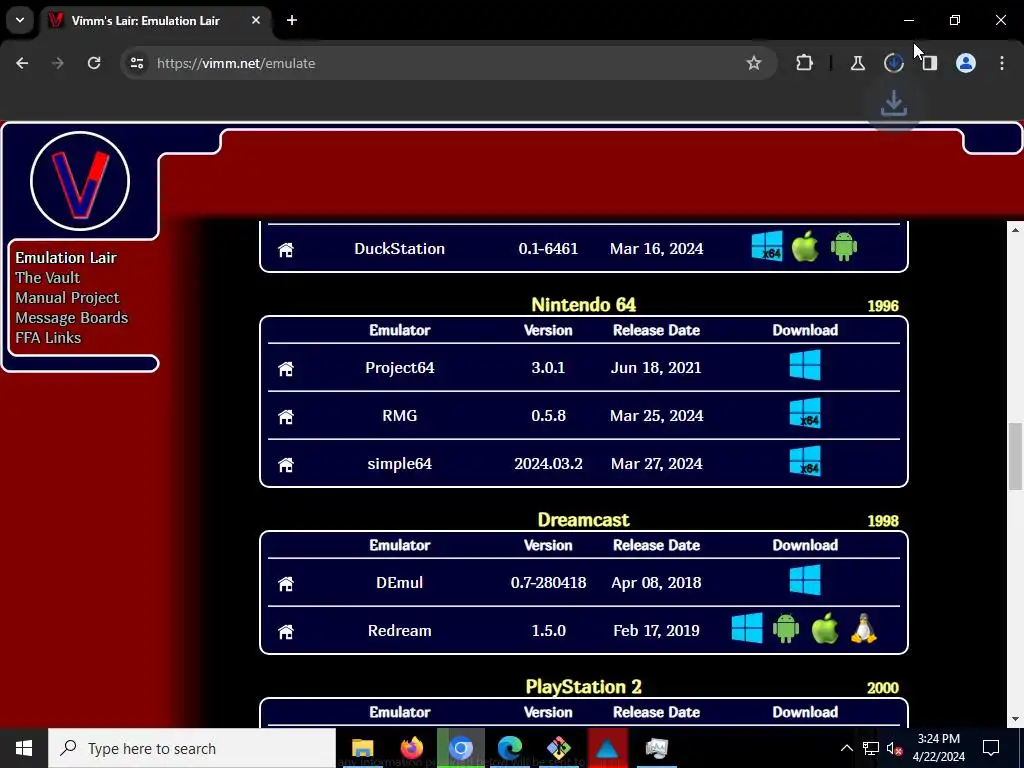Open Chrome three-dot menu
1024x768 pixels.
pos(1002,63)
